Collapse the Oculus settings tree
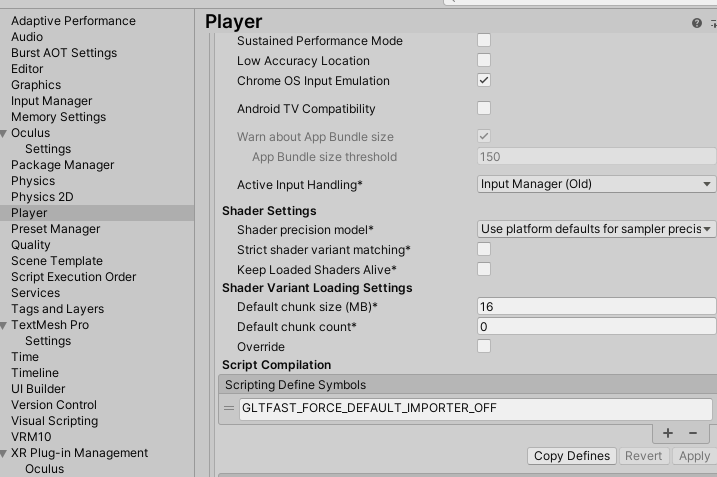Image resolution: width=717 pixels, height=477 pixels. (4, 134)
